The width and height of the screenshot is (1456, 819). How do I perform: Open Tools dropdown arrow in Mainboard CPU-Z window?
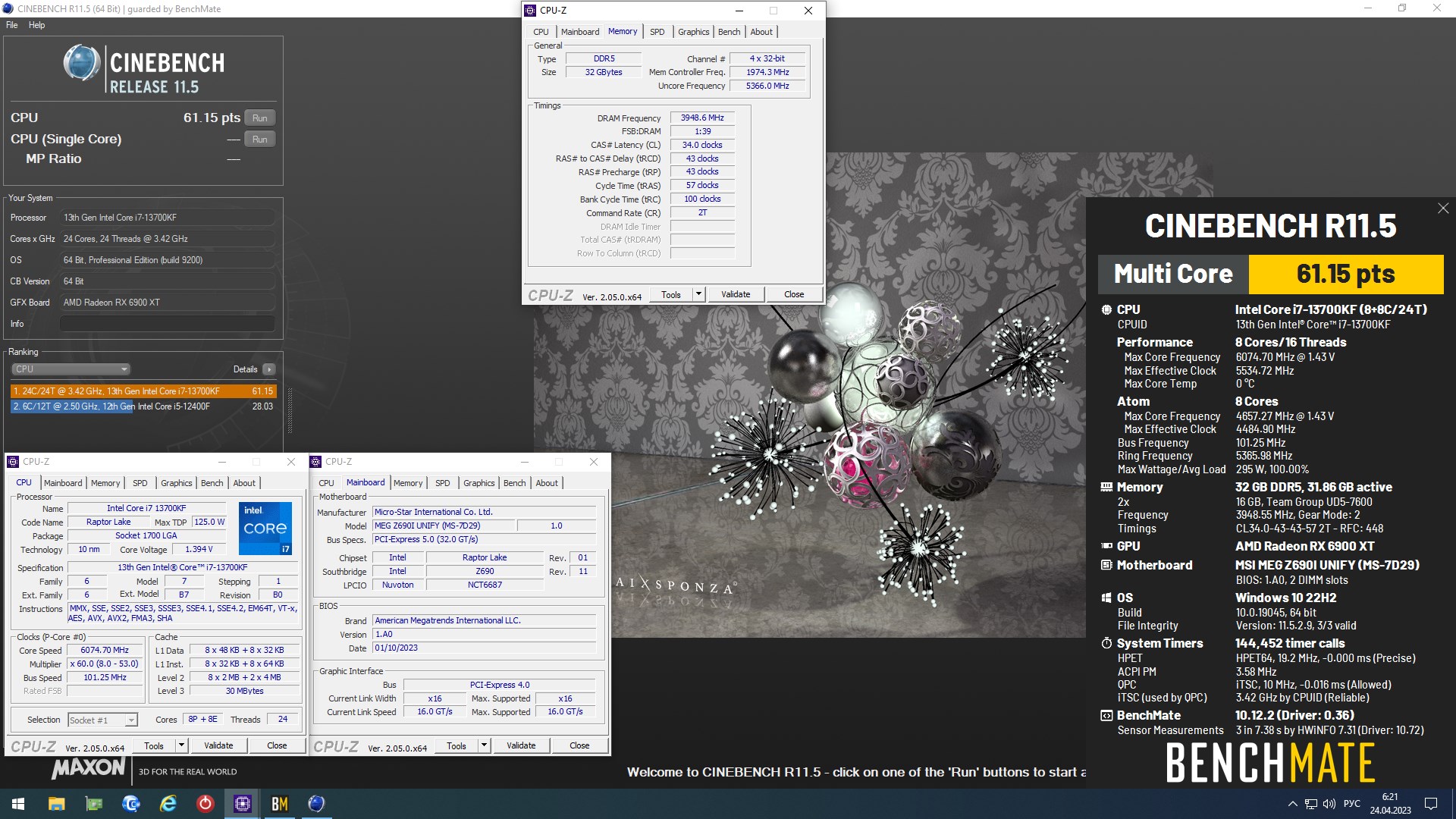point(484,745)
